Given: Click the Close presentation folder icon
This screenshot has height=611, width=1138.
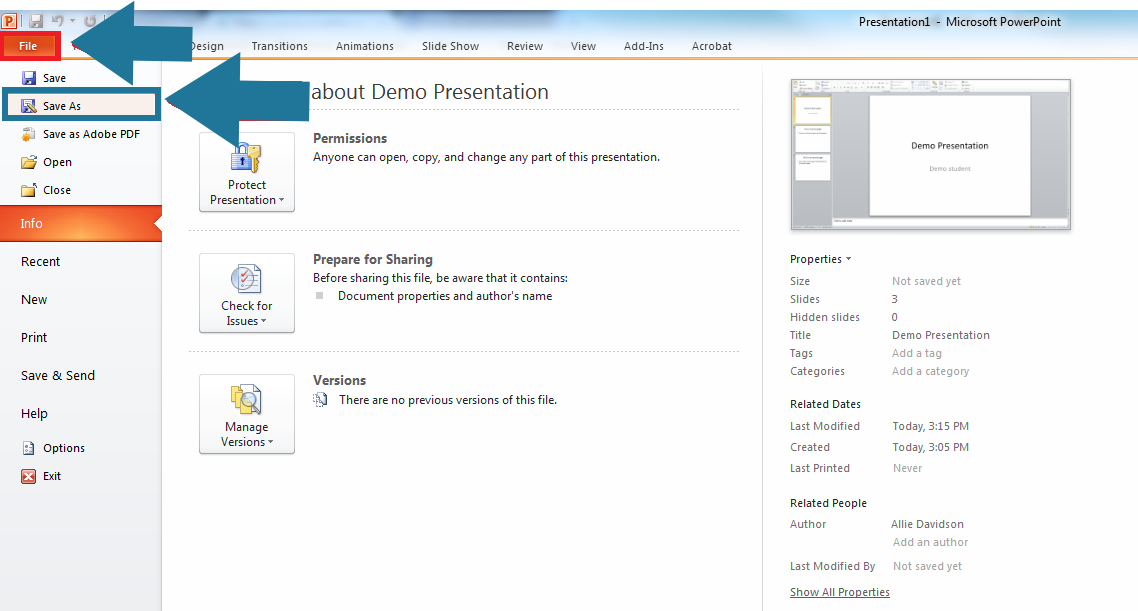Looking at the screenshot, I should click(29, 190).
